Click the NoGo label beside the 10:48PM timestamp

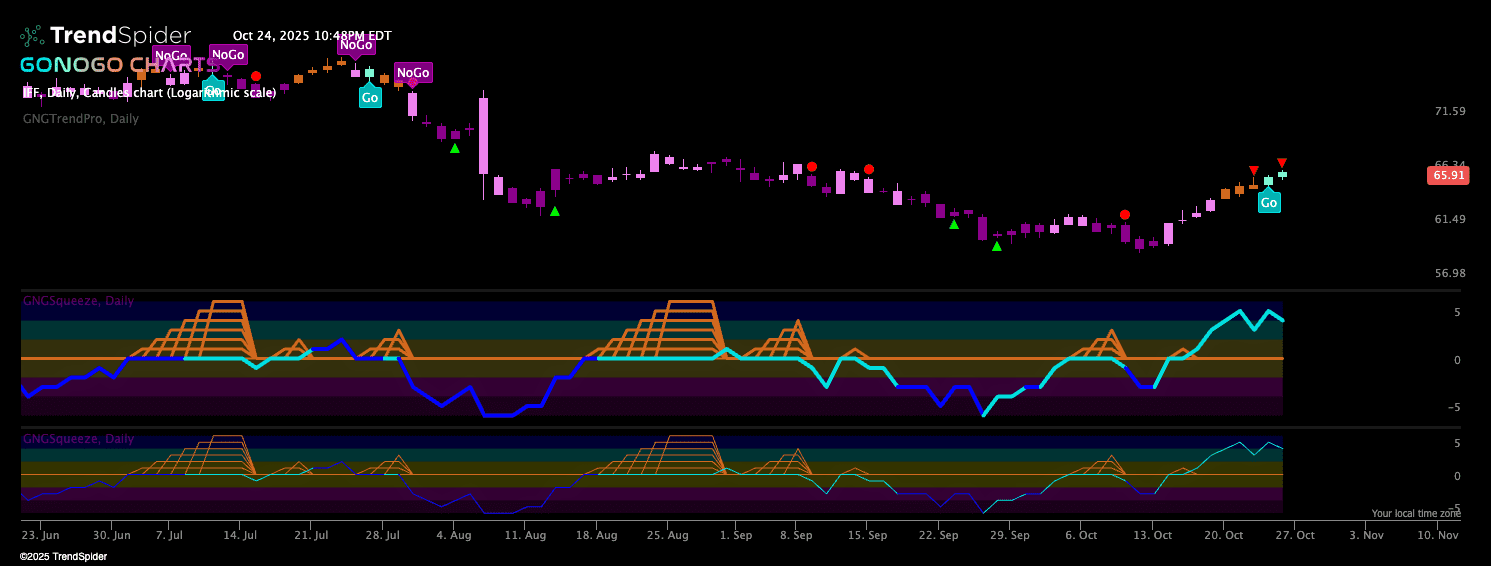click(356, 44)
